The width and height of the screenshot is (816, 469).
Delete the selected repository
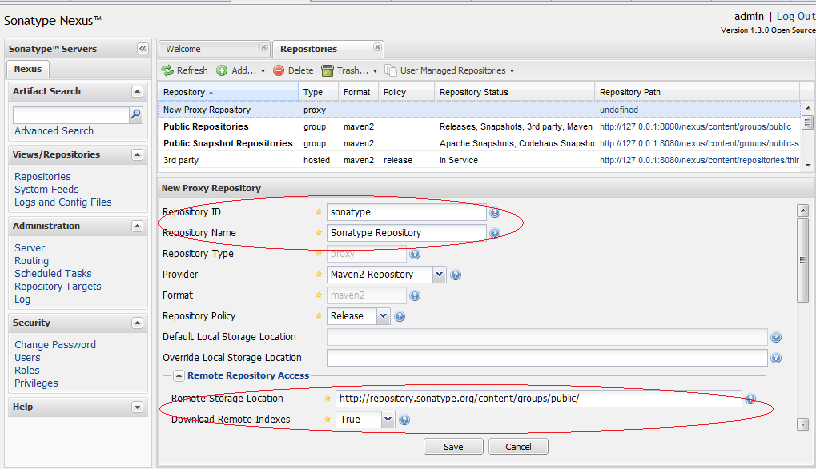click(294, 70)
